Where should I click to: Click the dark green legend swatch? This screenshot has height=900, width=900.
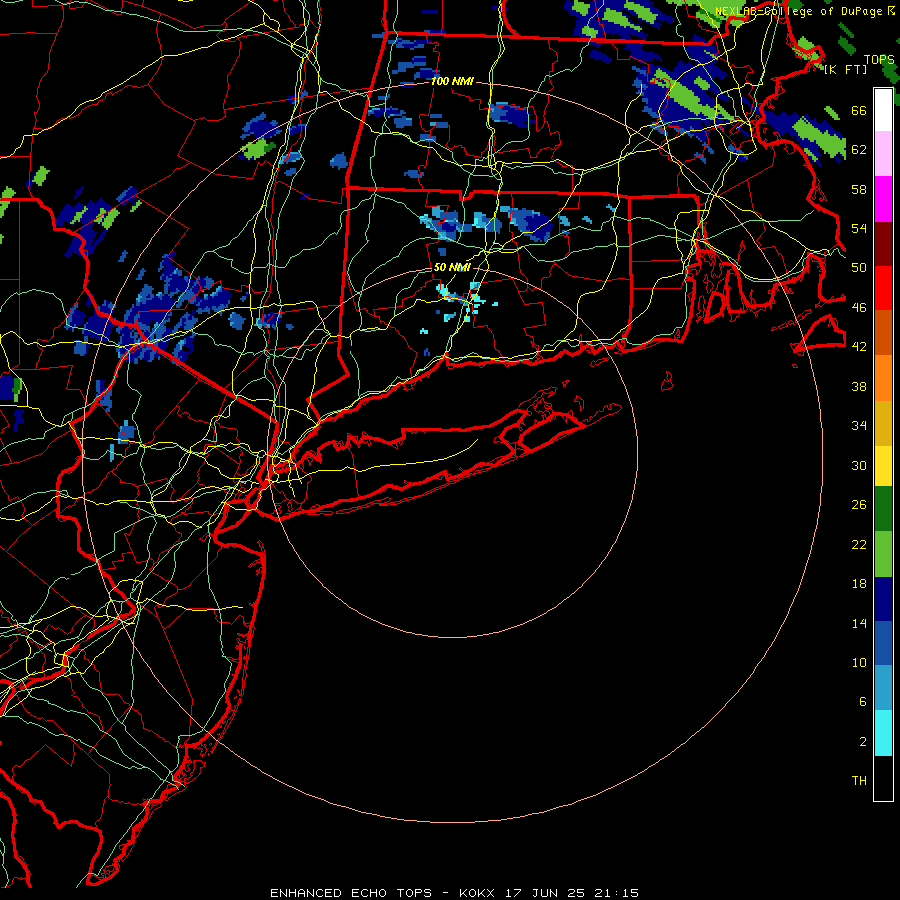click(x=883, y=509)
